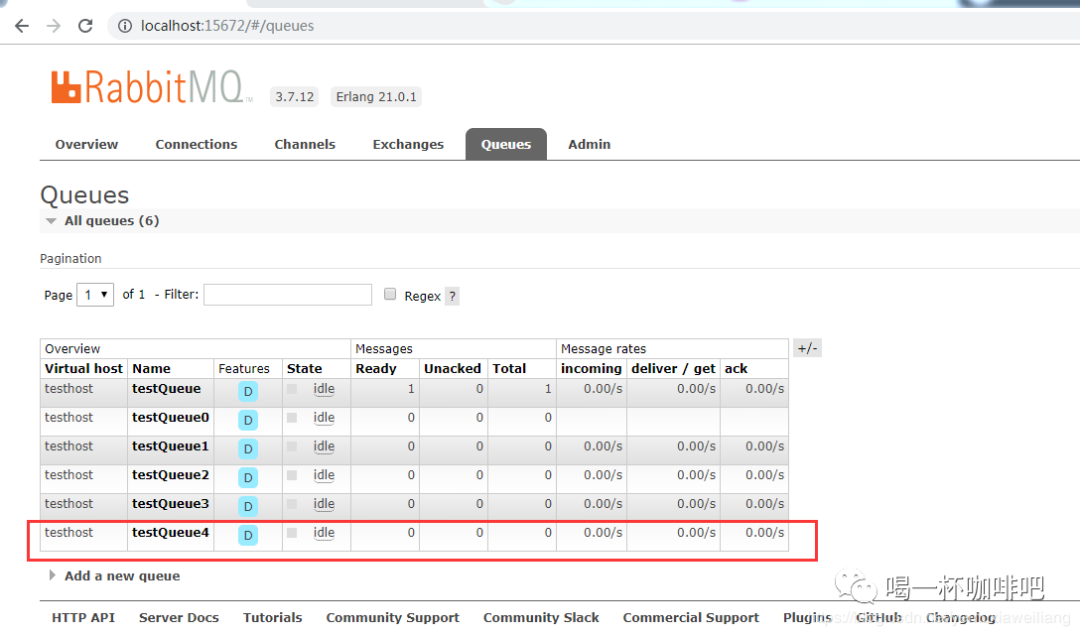The width and height of the screenshot is (1080, 636).
Task: Click the Erlang 21.0.1 badge
Action: pos(376,97)
